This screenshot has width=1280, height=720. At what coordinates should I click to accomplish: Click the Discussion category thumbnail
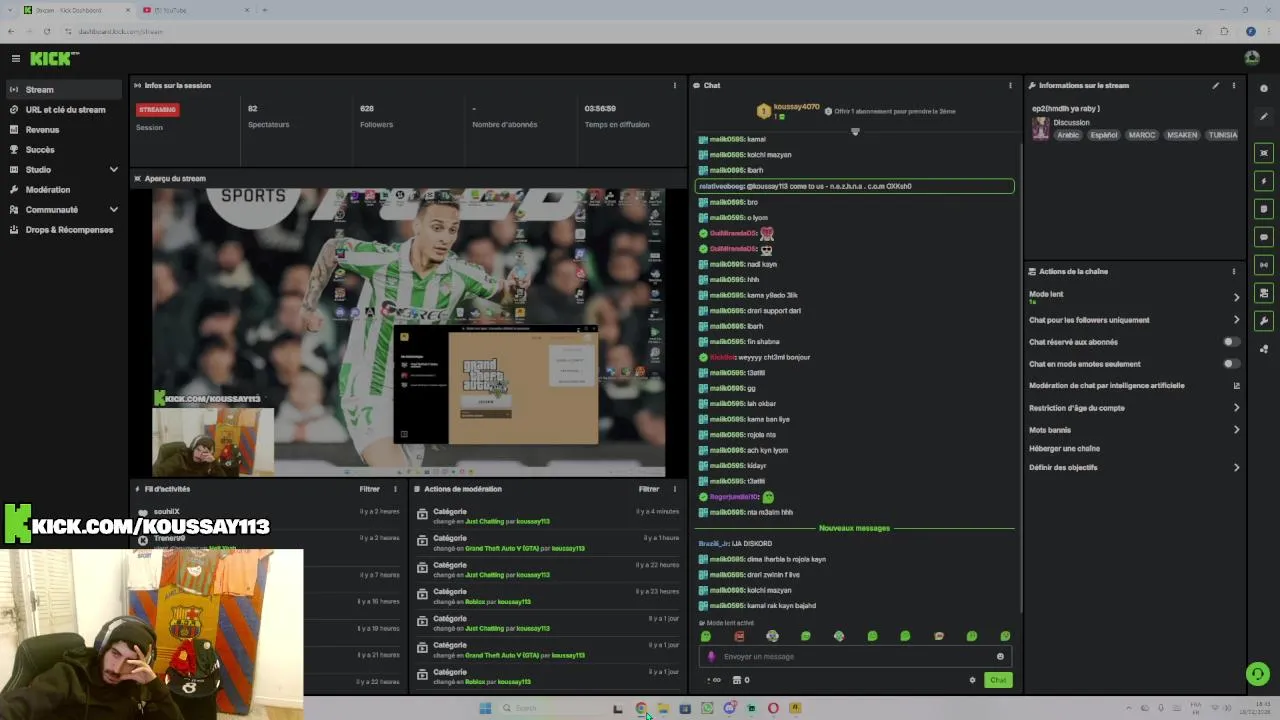[x=1041, y=128]
